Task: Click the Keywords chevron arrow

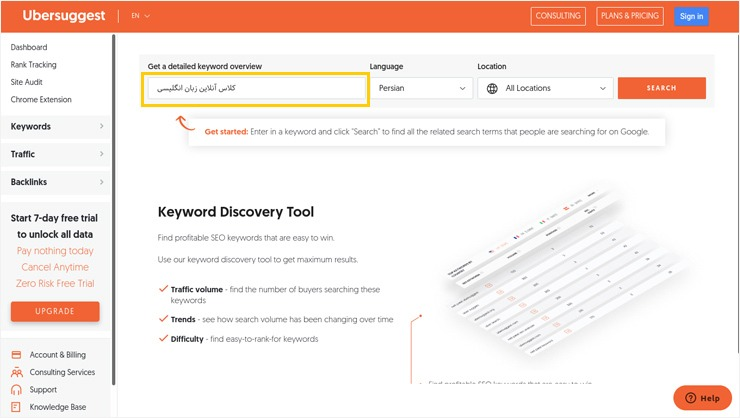Action: (101, 126)
